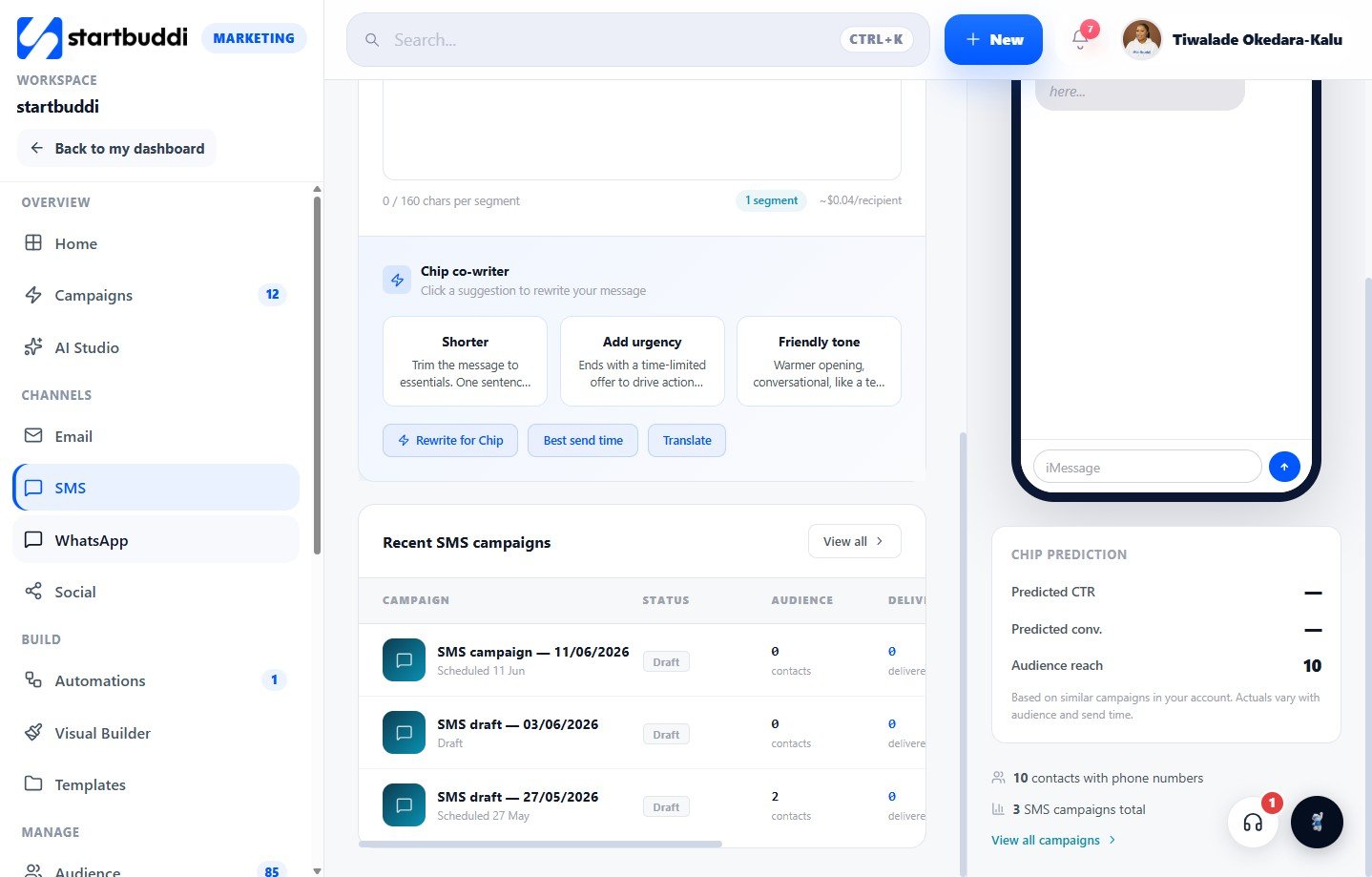Click the MARKETING badge

pyautogui.click(x=254, y=38)
